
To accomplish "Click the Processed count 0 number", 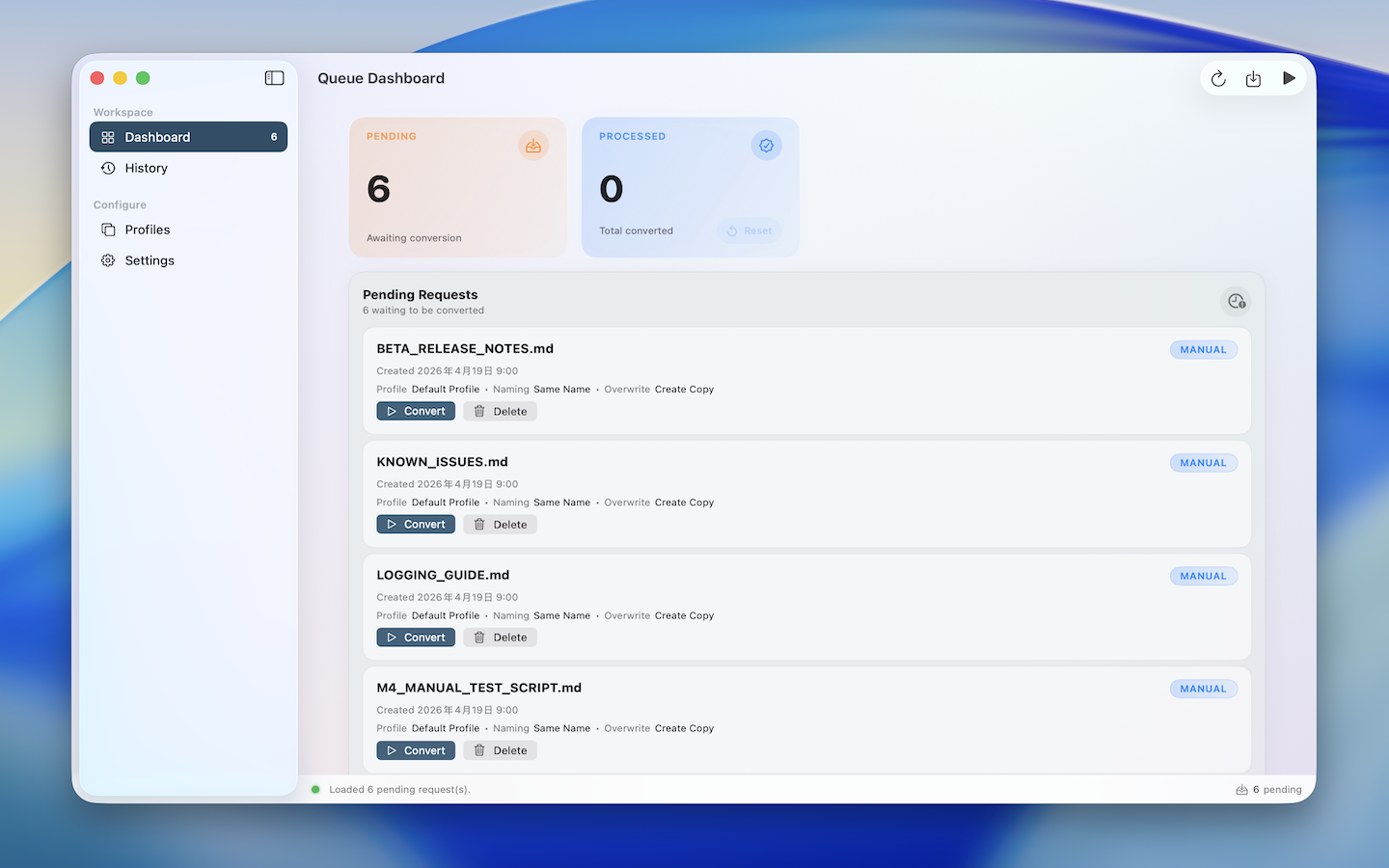I will [612, 189].
